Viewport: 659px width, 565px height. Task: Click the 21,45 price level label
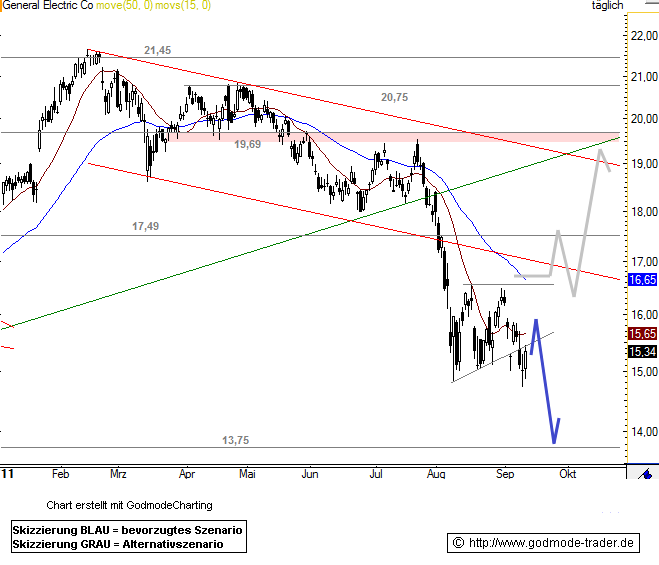click(157, 50)
